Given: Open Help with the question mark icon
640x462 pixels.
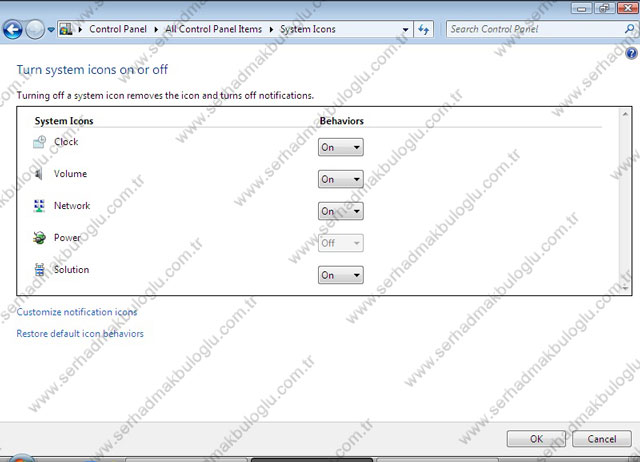Looking at the screenshot, I should coord(631,53).
